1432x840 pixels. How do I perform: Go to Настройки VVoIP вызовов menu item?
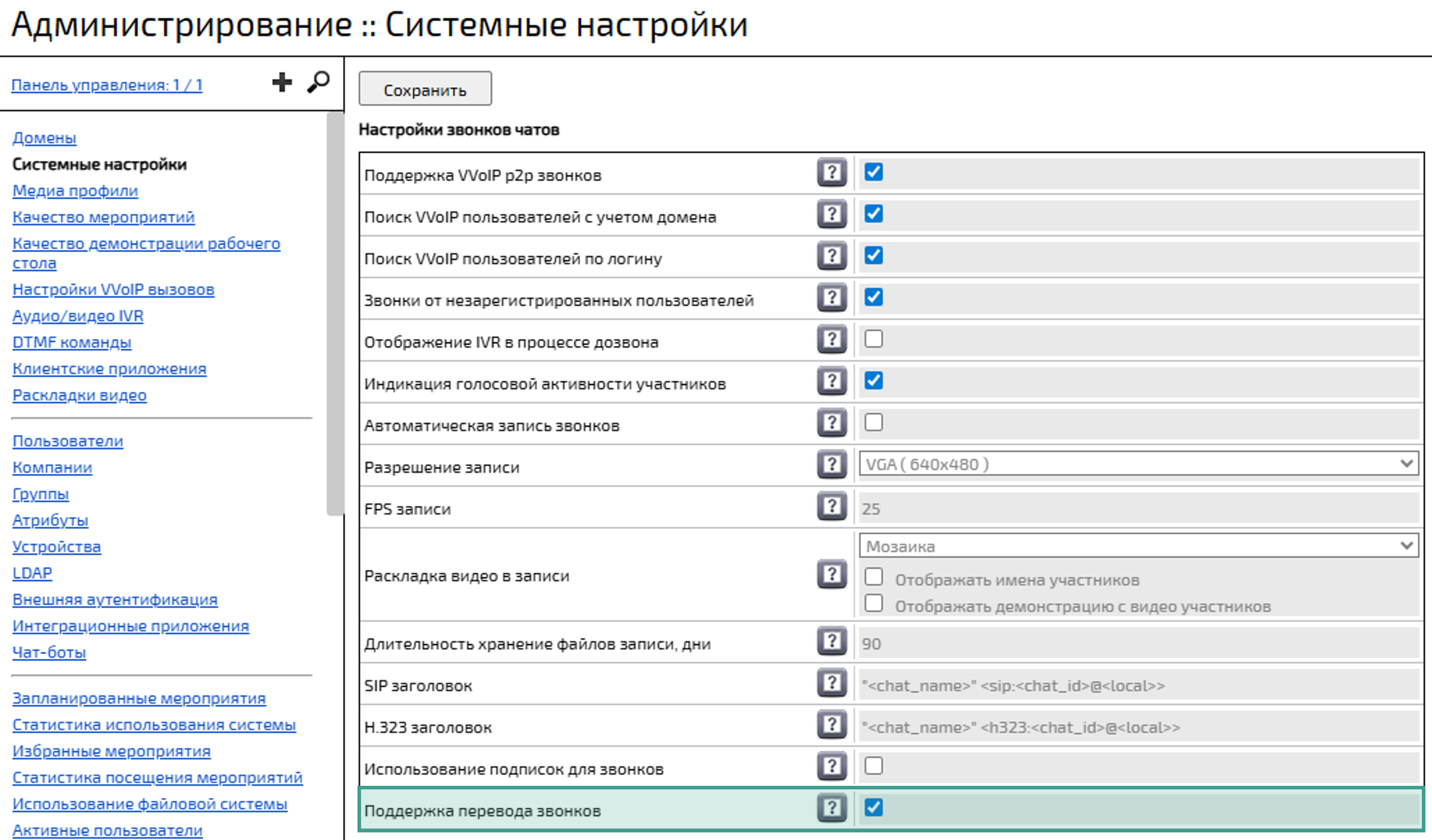pos(113,290)
